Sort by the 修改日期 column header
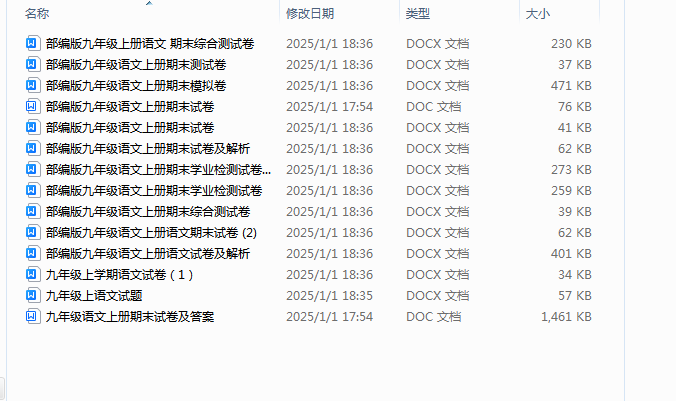The height and width of the screenshot is (401, 676). pyautogui.click(x=310, y=14)
